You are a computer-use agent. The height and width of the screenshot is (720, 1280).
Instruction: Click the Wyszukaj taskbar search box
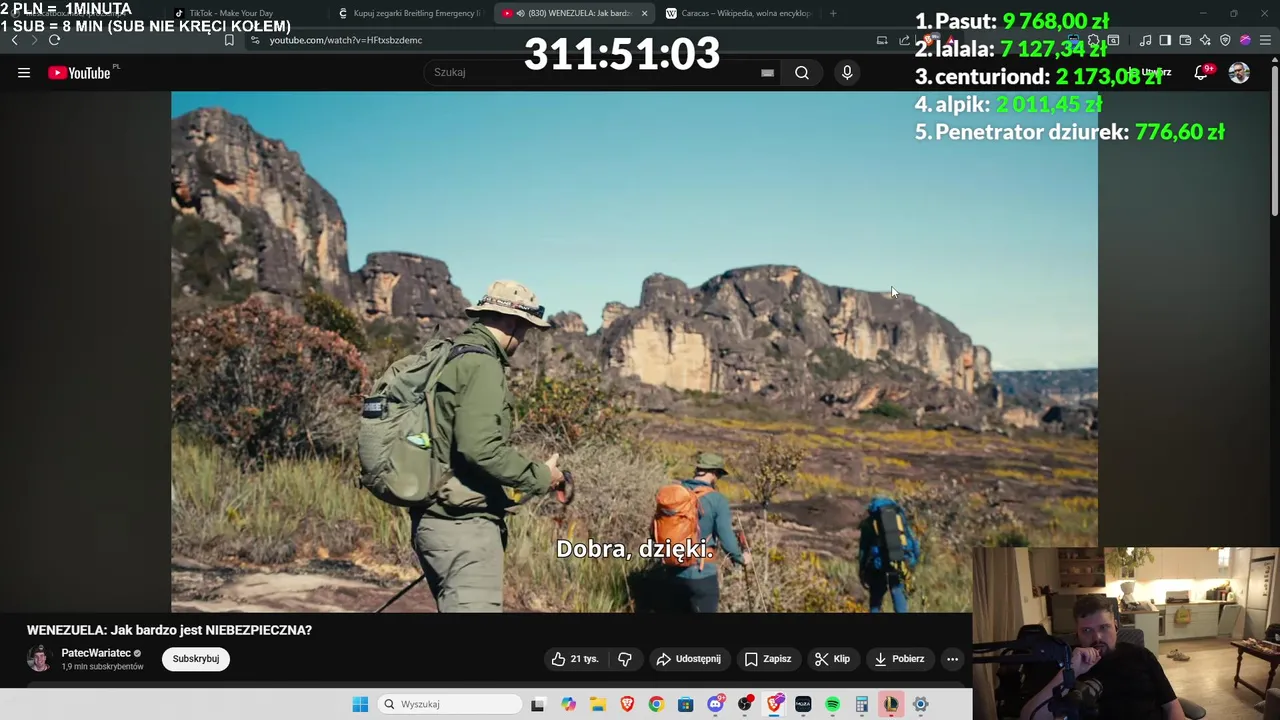[x=450, y=704]
